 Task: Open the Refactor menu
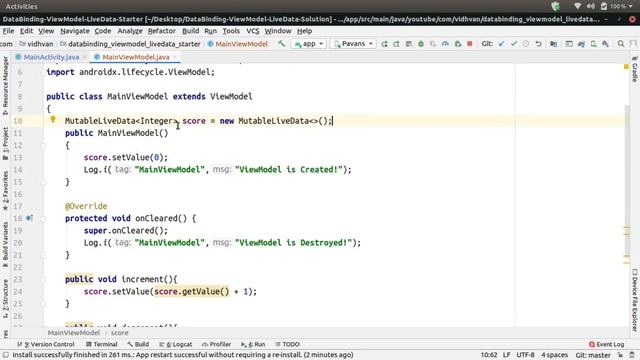[162, 31]
